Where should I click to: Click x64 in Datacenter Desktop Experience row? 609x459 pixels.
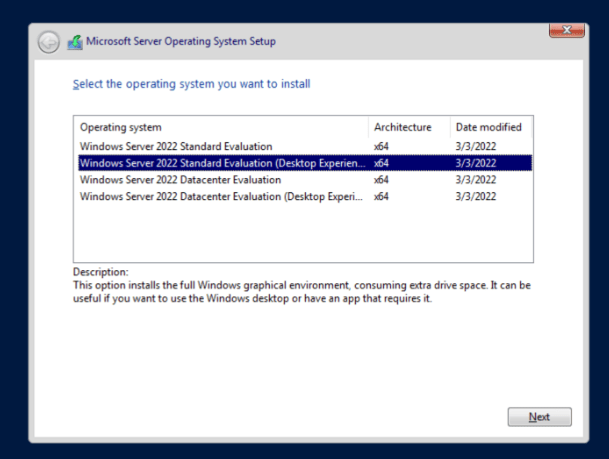tap(381, 197)
